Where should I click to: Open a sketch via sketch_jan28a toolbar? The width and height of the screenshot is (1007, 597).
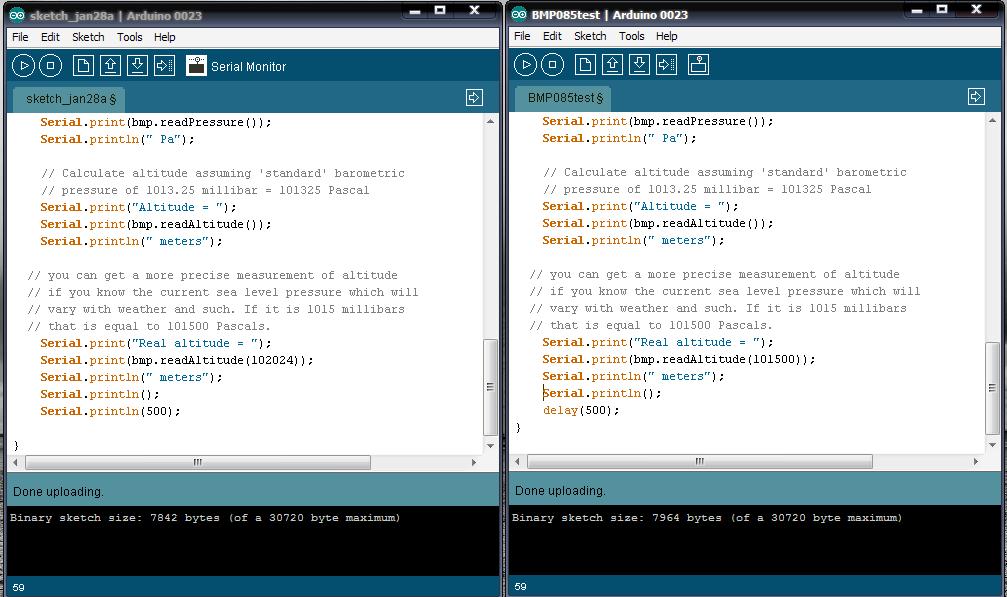[110, 65]
